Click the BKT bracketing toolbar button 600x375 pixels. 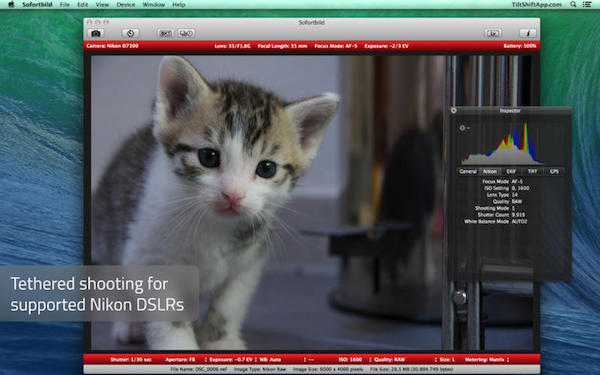click(x=165, y=33)
